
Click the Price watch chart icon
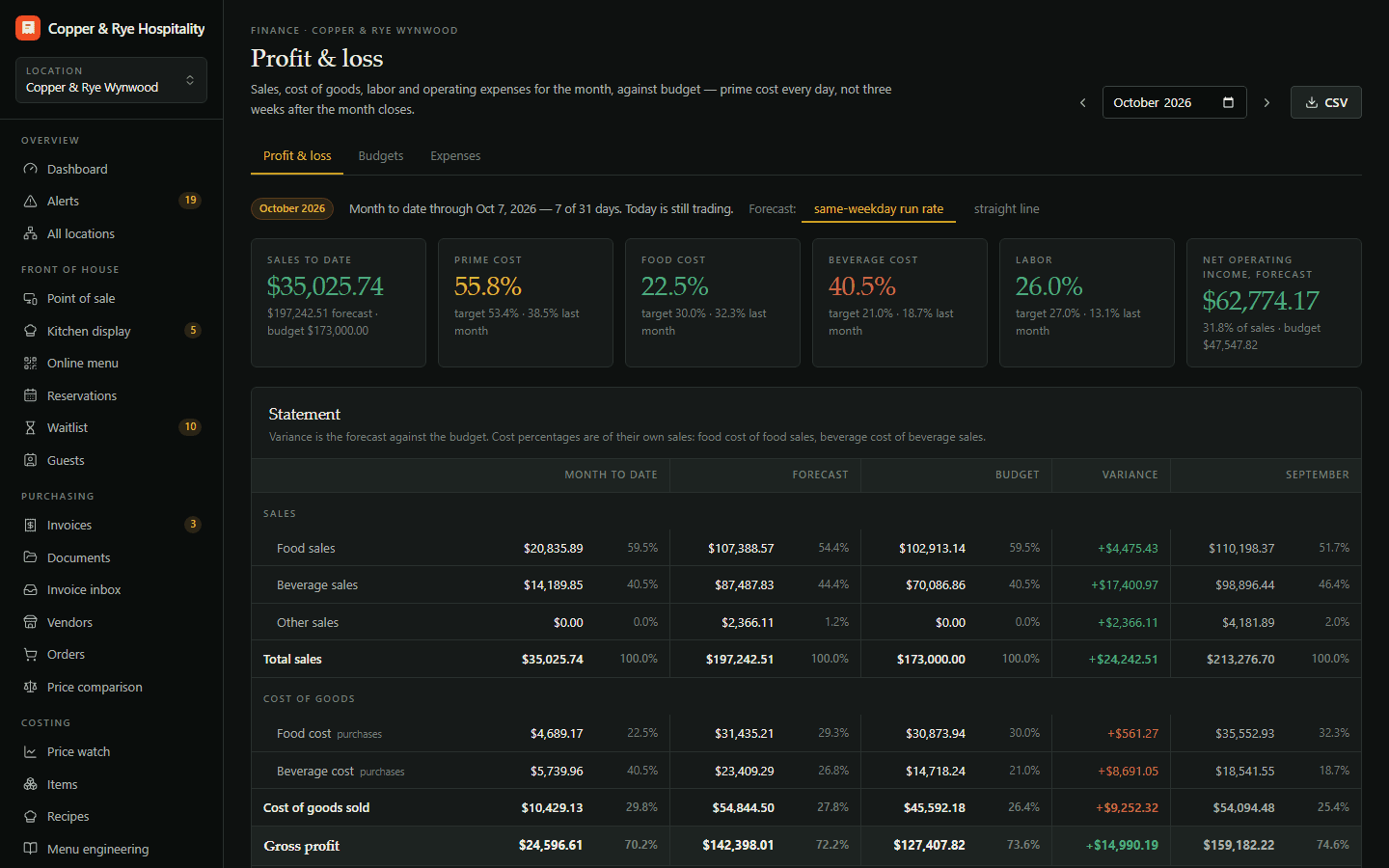(x=30, y=751)
